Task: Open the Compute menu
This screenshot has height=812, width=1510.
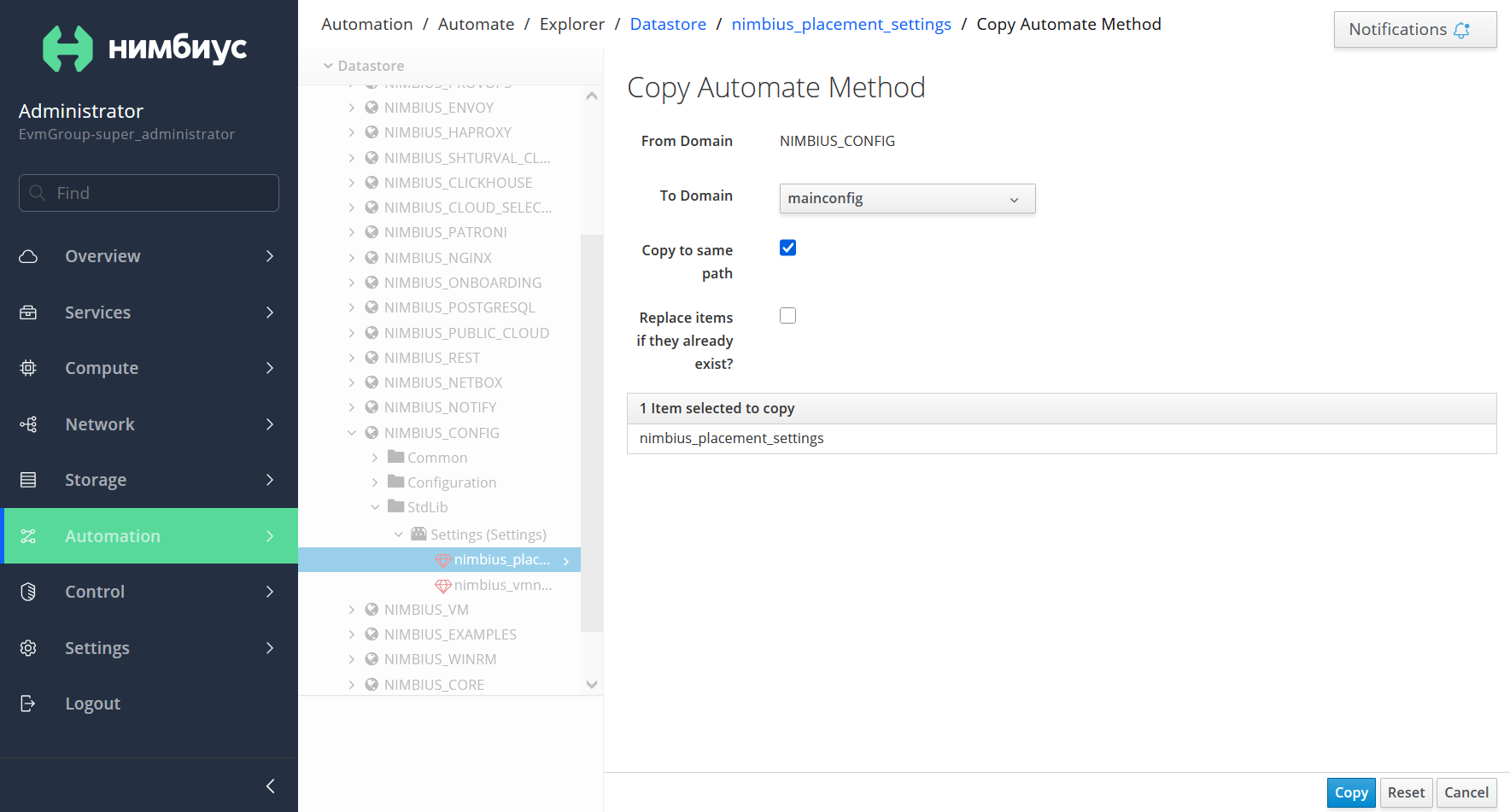Action: [150, 368]
